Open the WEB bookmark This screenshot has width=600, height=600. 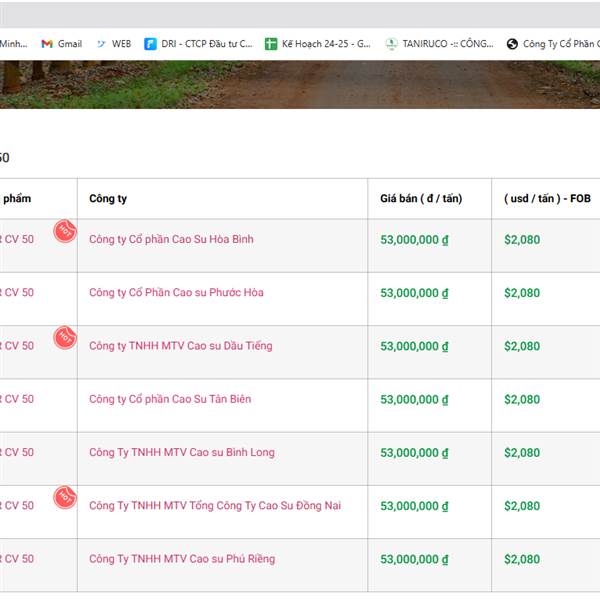(x=114, y=44)
